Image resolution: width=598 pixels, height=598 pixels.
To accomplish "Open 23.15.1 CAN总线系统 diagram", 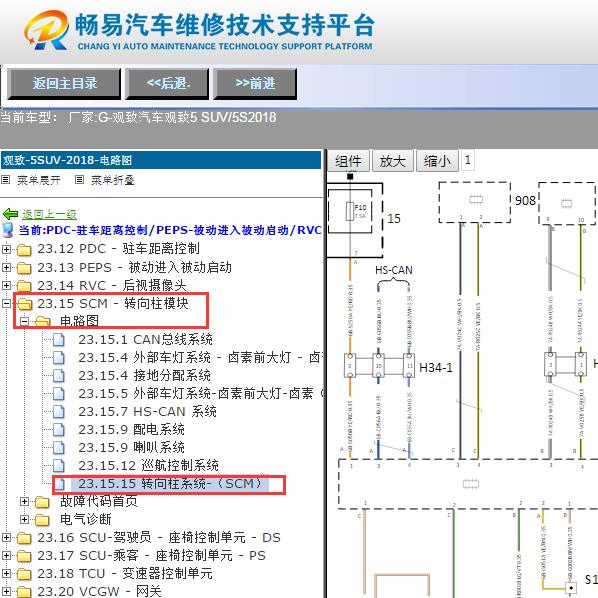I will [x=146, y=339].
